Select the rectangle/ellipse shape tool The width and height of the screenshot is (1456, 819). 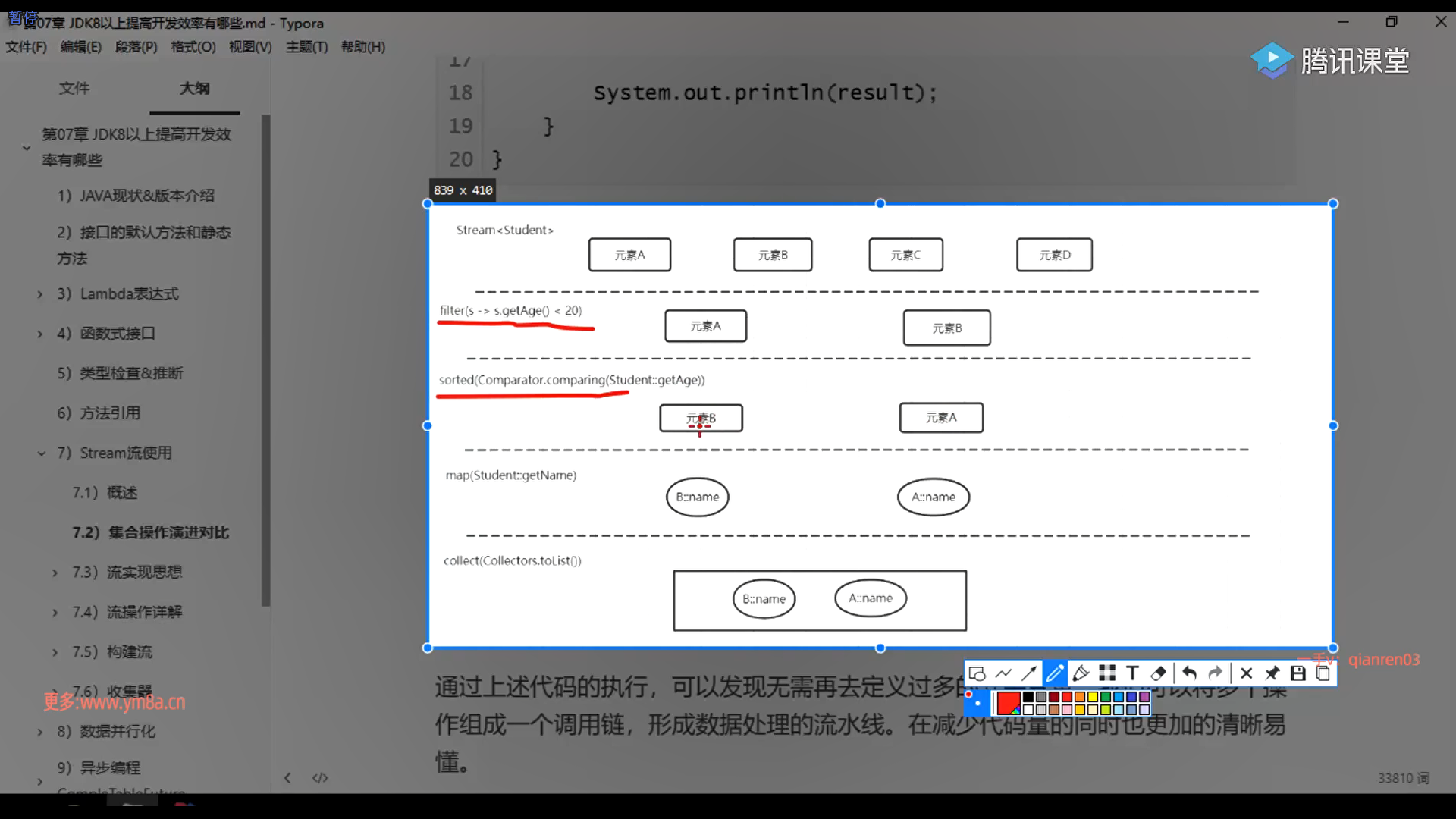(977, 673)
